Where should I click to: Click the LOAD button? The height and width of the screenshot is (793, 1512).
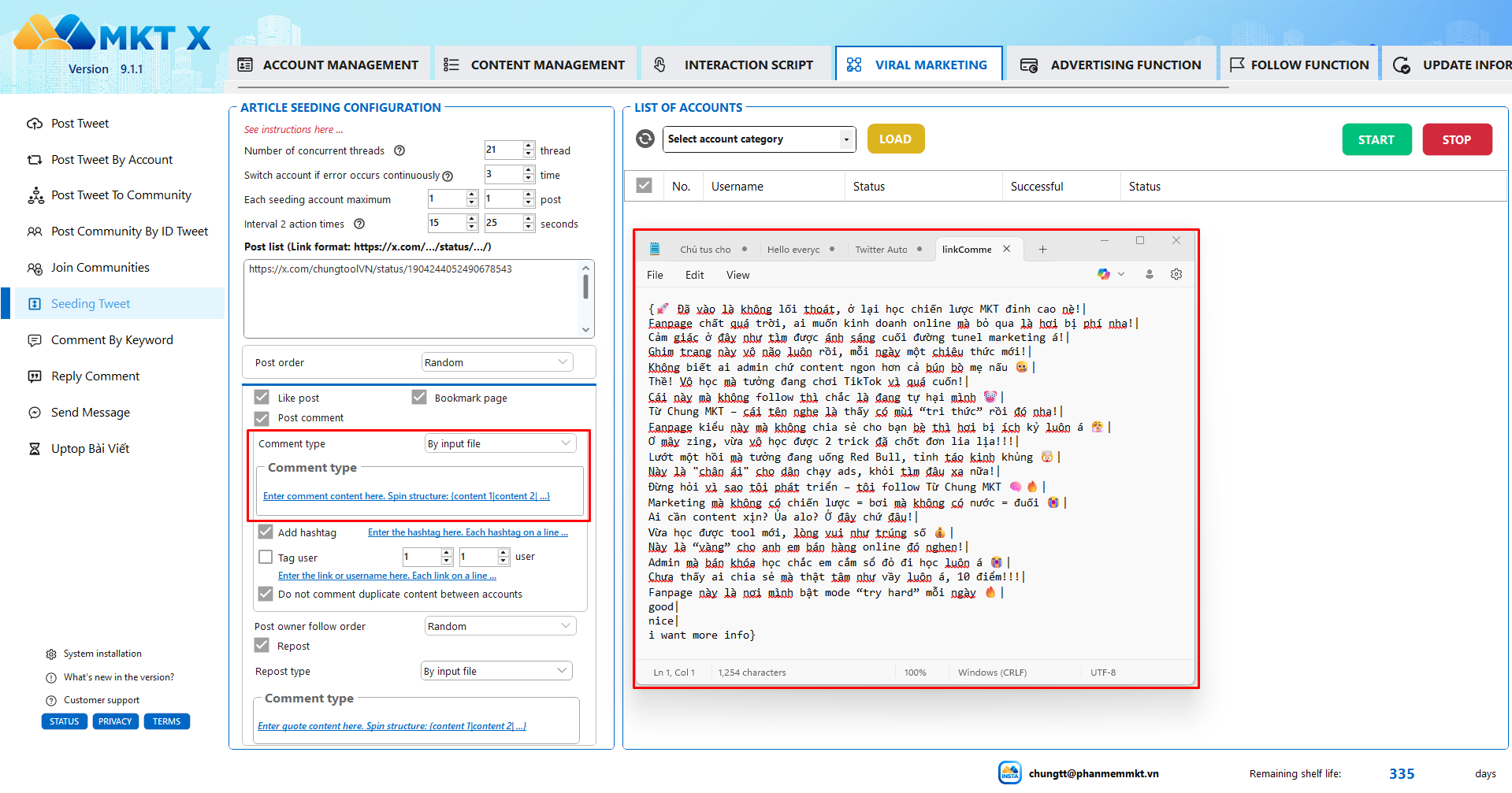tap(896, 139)
